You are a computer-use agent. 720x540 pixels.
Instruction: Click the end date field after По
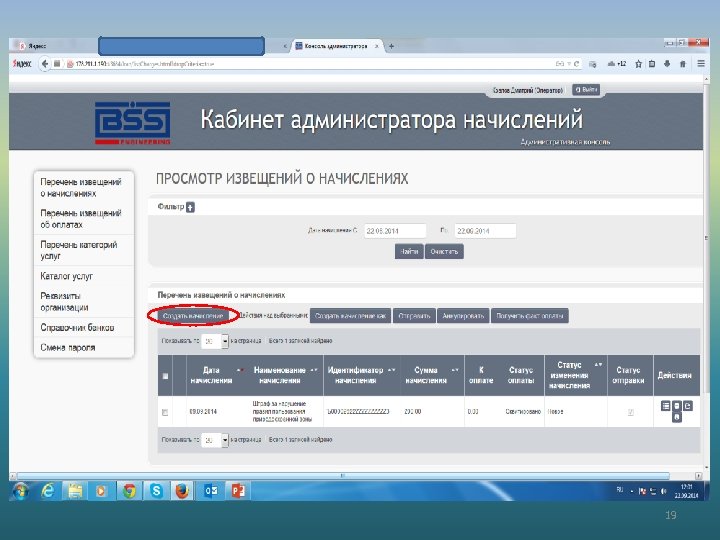point(485,231)
